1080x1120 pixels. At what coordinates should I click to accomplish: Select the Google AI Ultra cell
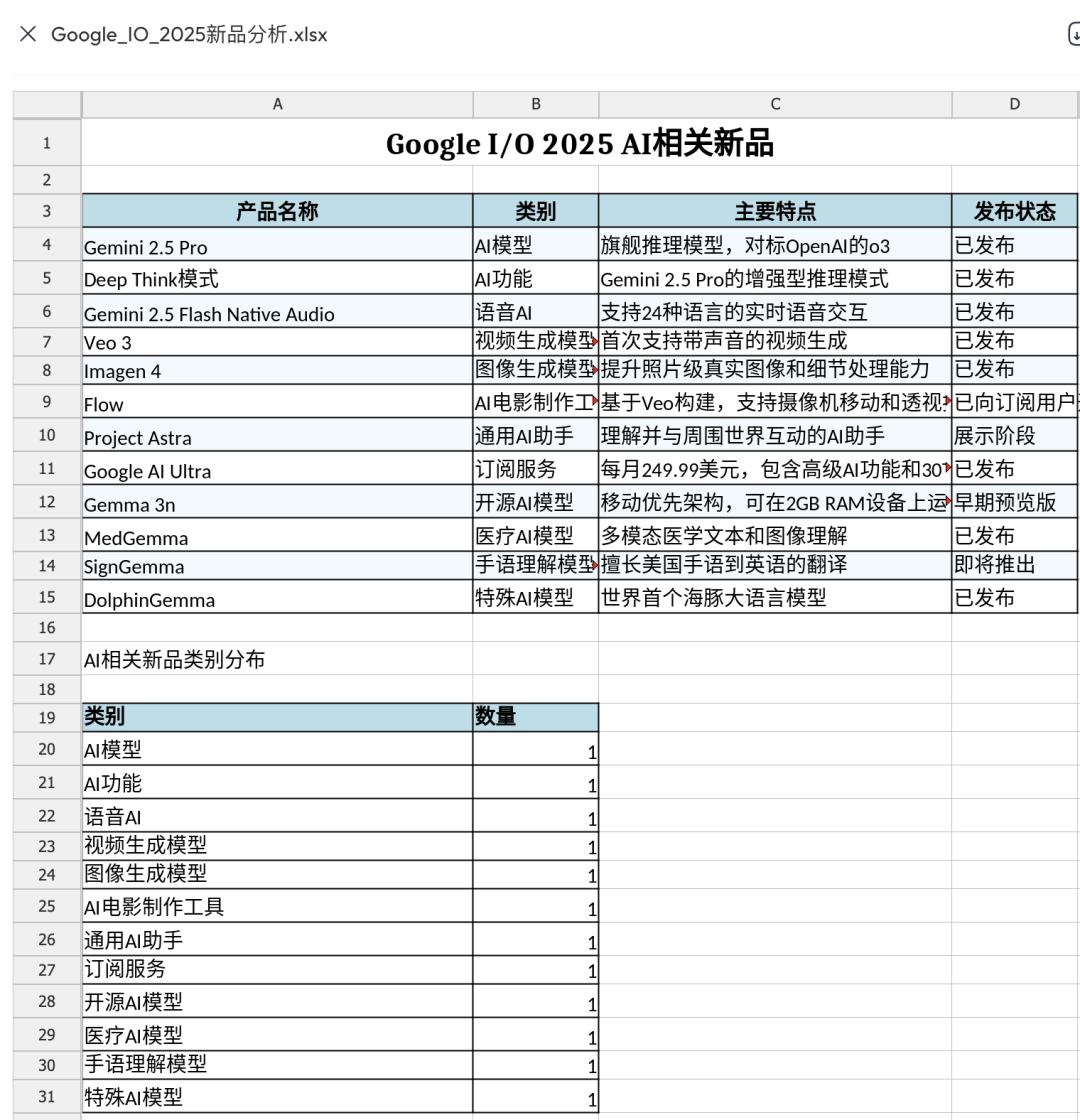(277, 469)
